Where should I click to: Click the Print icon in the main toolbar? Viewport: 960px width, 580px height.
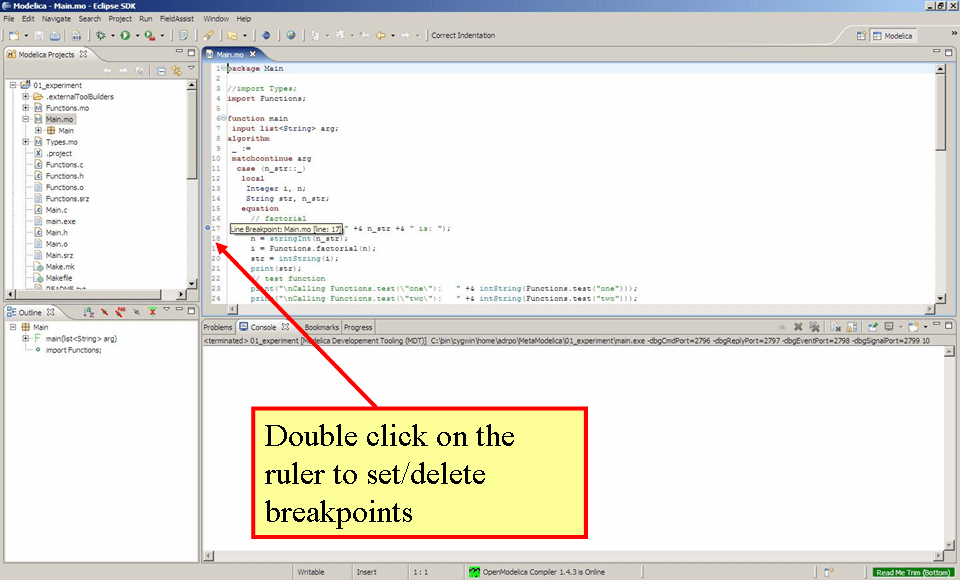pos(55,35)
